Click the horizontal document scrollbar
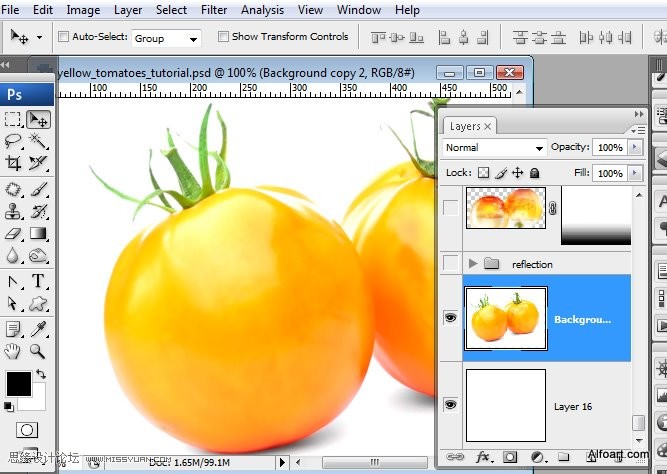The width and height of the screenshot is (667, 474). [374, 462]
